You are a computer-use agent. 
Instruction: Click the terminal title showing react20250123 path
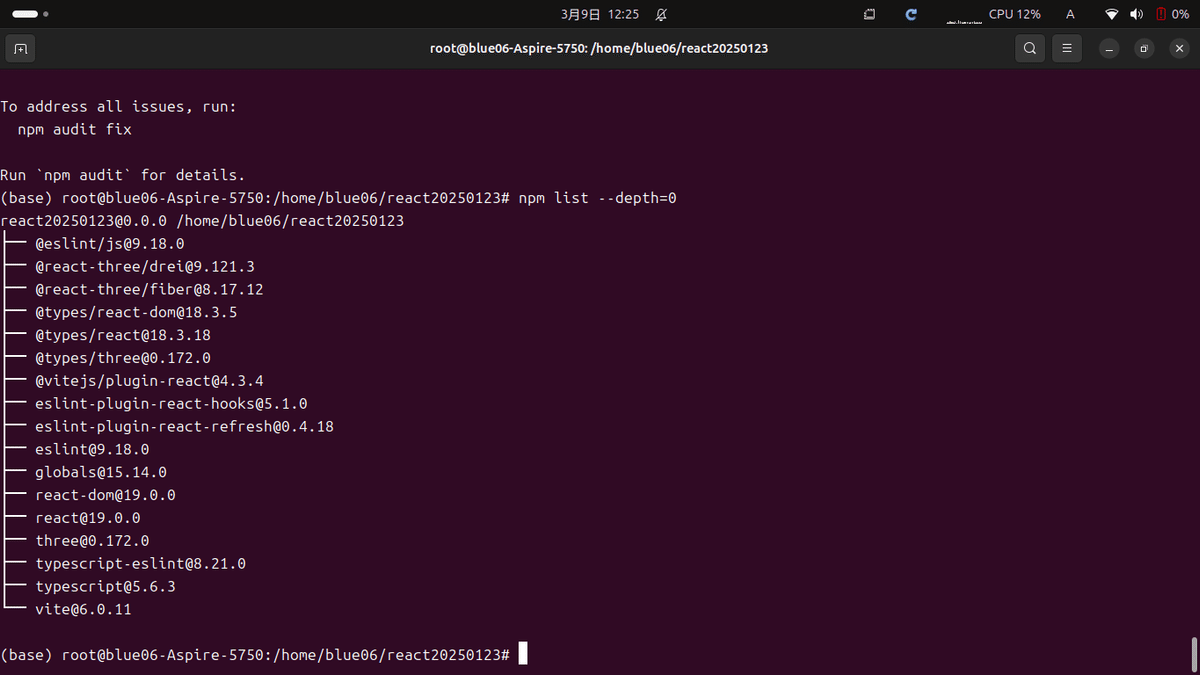pos(598,48)
